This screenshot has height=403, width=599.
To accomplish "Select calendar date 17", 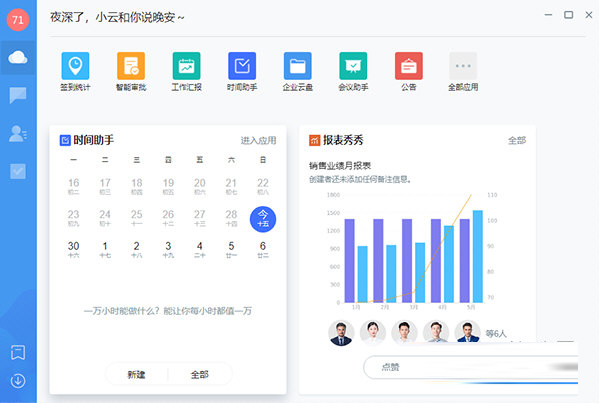I will (105, 186).
